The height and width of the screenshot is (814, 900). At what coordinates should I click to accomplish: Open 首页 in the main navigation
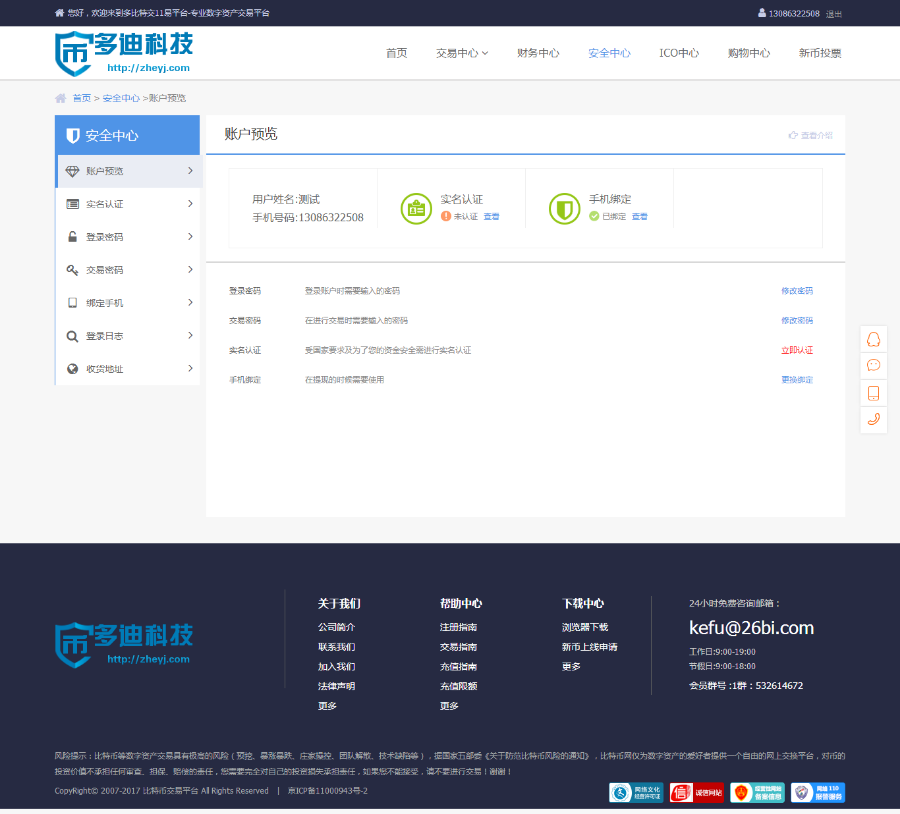coord(397,53)
